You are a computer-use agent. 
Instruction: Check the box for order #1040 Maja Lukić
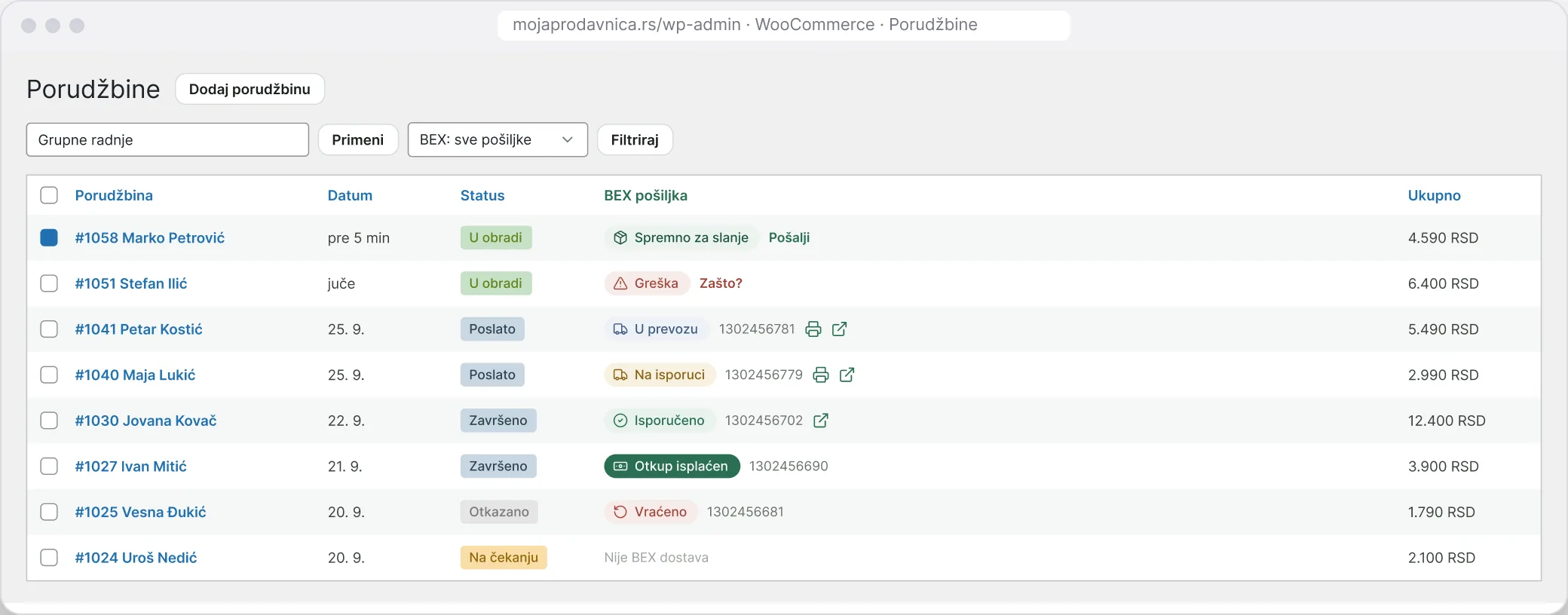(x=49, y=375)
